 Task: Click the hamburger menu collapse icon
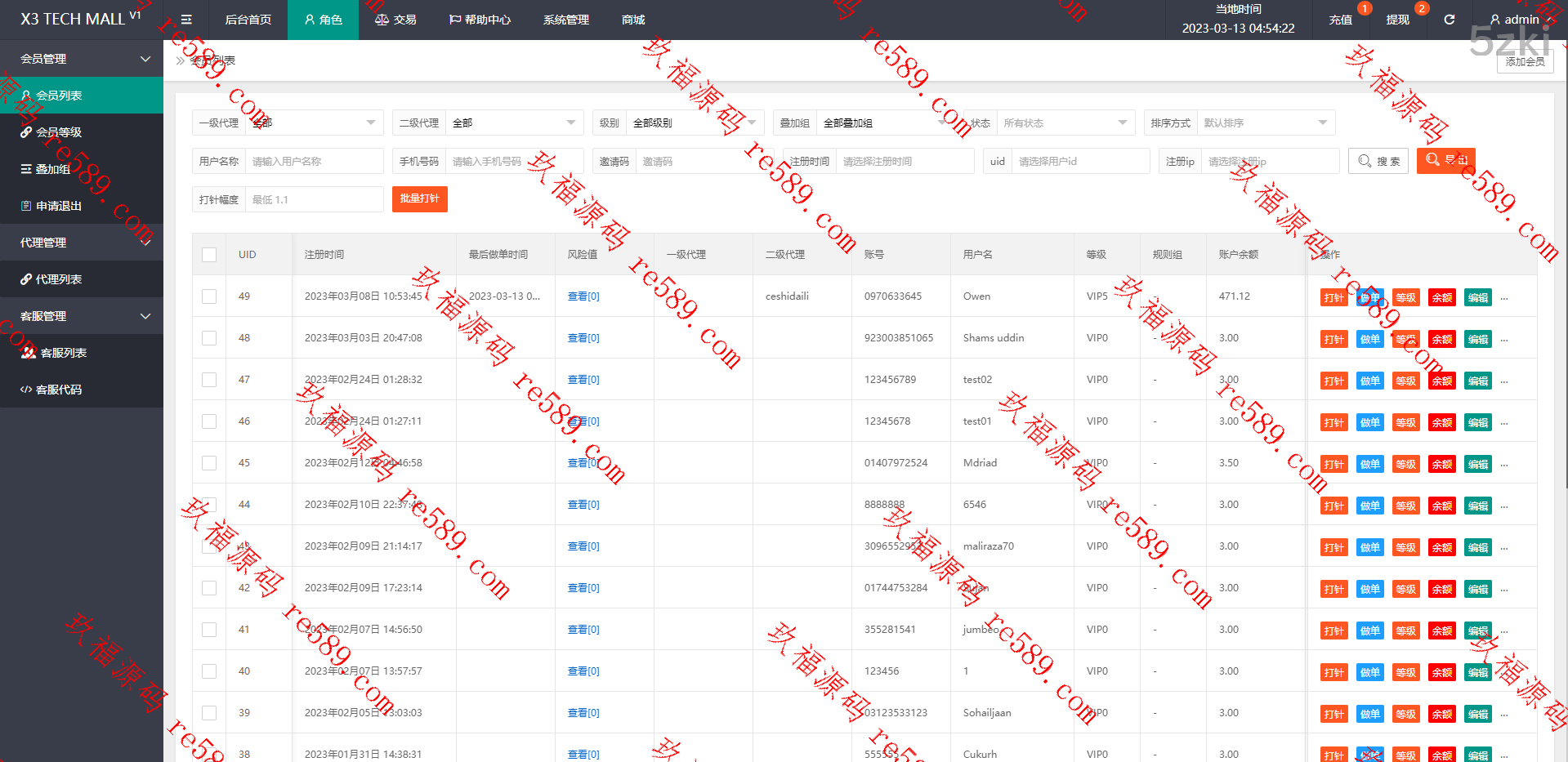coord(186,20)
